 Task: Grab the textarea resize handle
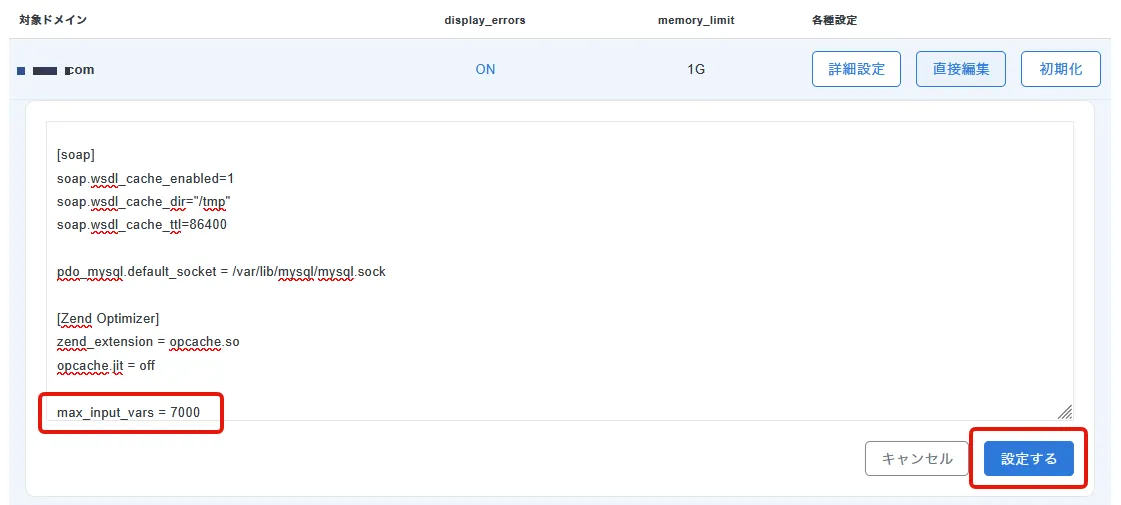click(x=1064, y=411)
